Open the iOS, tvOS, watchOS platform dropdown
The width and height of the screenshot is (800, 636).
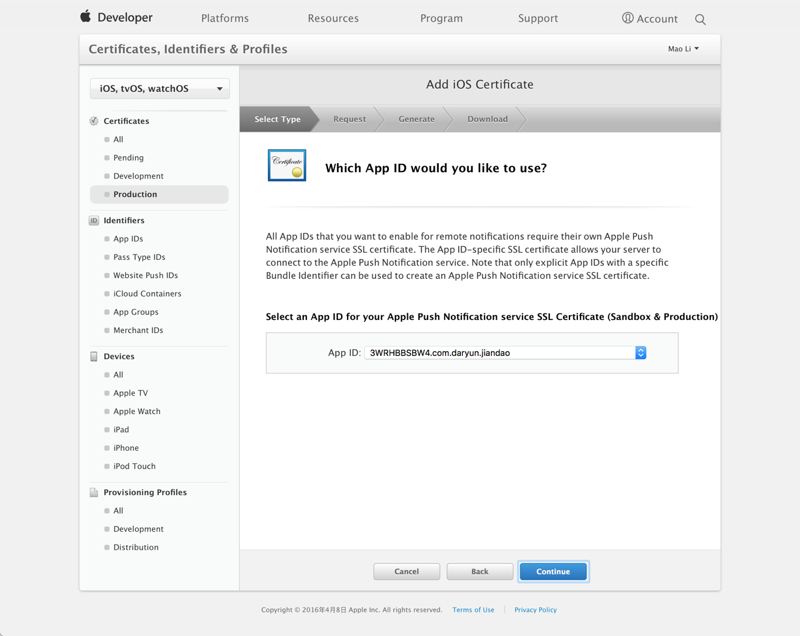pos(160,89)
